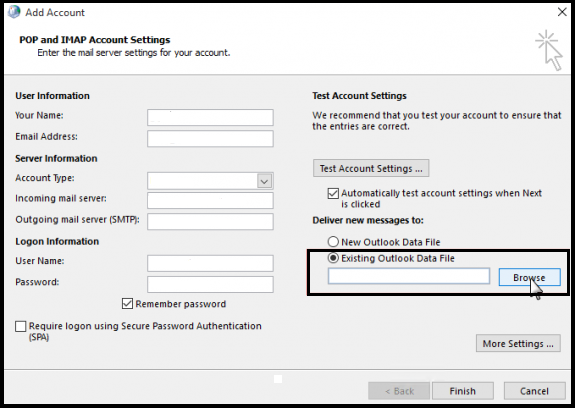Select Existing Outlook Data File option
Viewport: 575px width, 408px height.
tap(333, 258)
